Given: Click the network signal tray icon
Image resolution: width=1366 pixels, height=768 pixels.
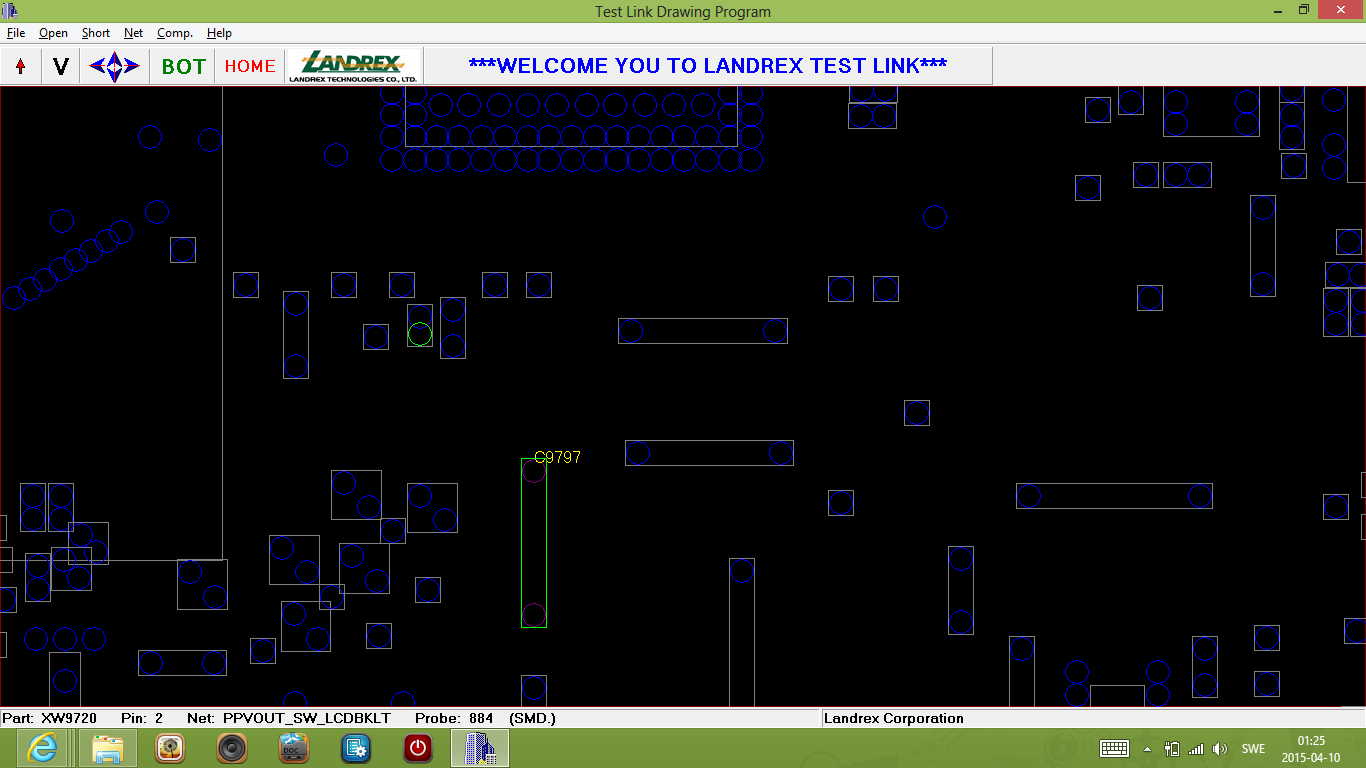Looking at the screenshot, I should (1196, 748).
